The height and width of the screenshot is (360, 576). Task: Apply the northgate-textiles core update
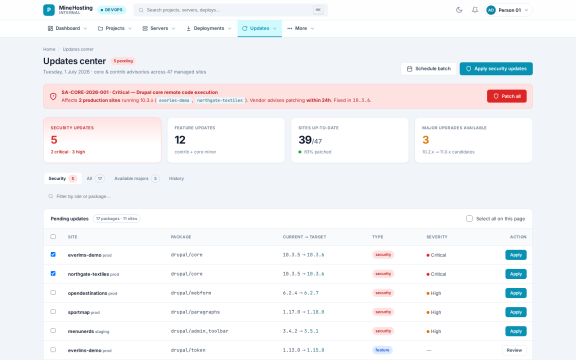[516, 274]
